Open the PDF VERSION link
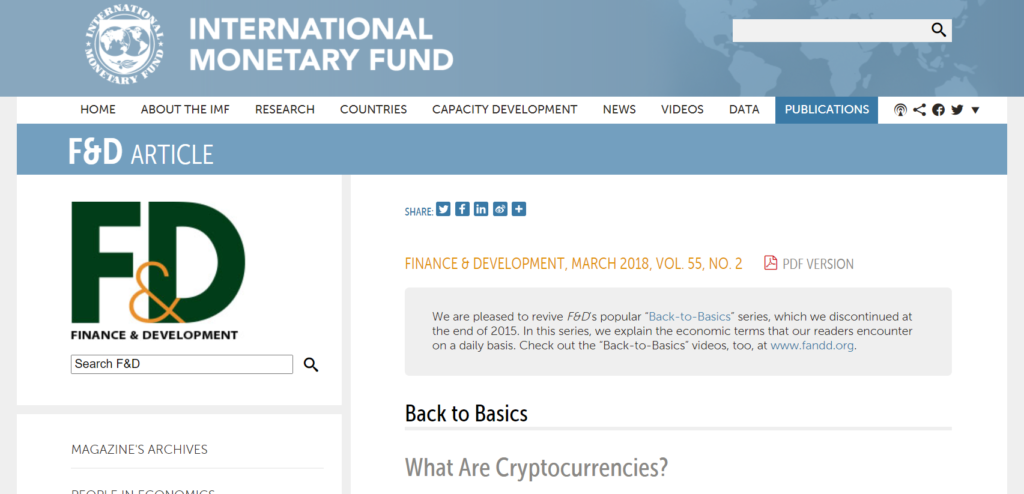Screen dimensions: 1024x494 [818, 264]
